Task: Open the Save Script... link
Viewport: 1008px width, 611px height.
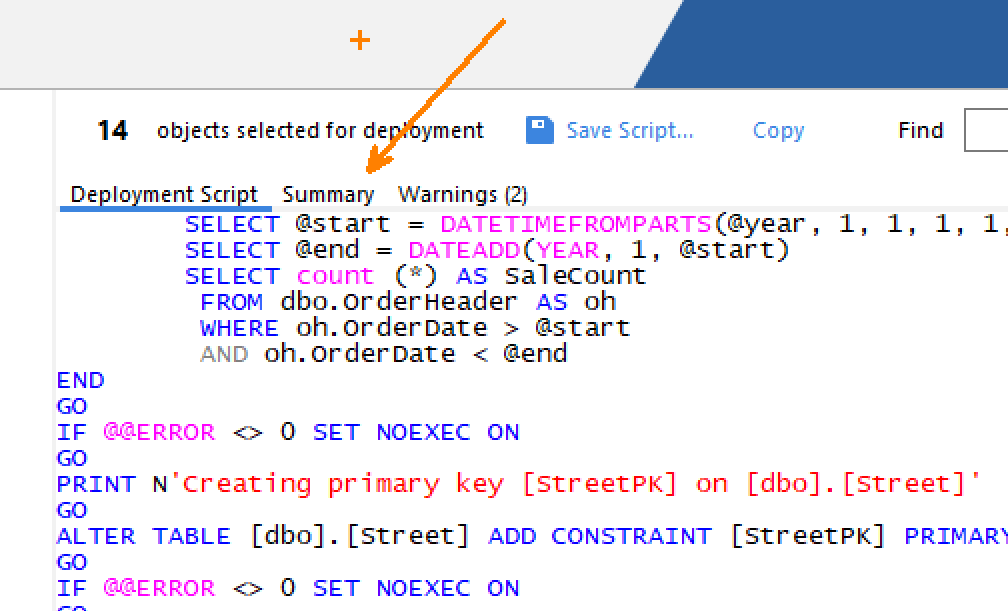Action: pyautogui.click(x=629, y=130)
